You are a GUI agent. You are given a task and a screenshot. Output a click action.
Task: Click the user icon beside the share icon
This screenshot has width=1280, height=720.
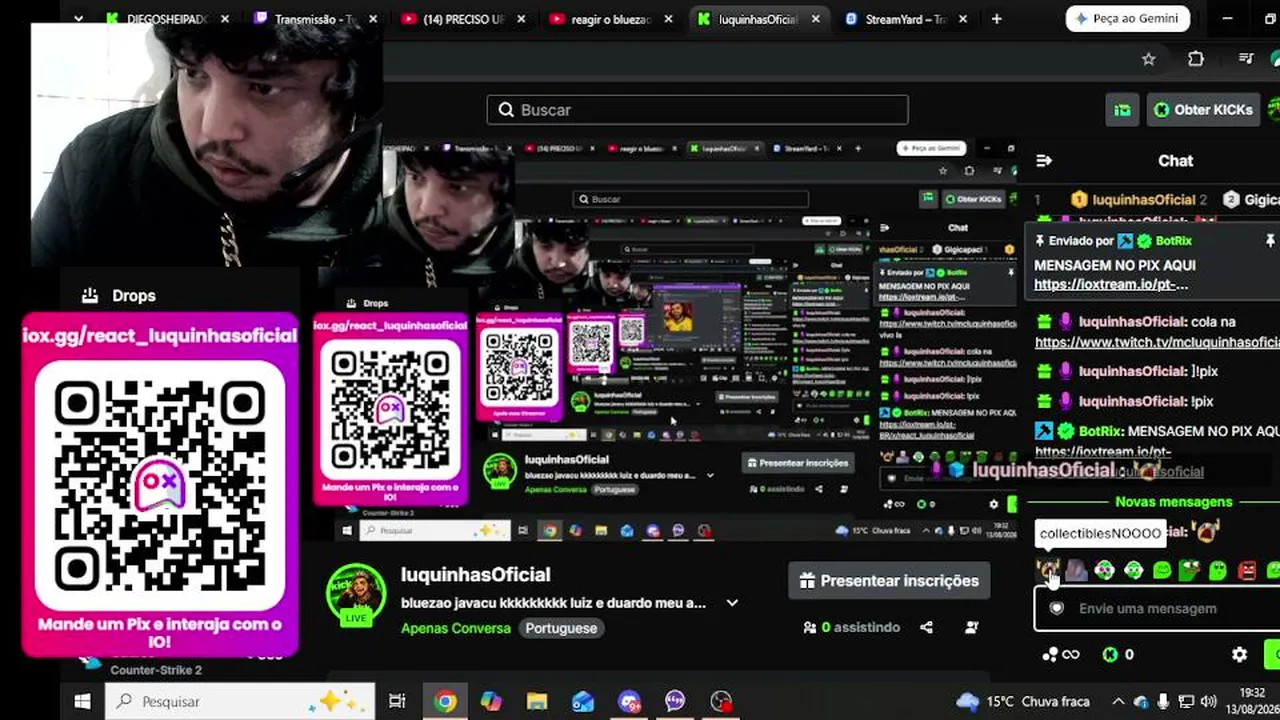coord(972,628)
